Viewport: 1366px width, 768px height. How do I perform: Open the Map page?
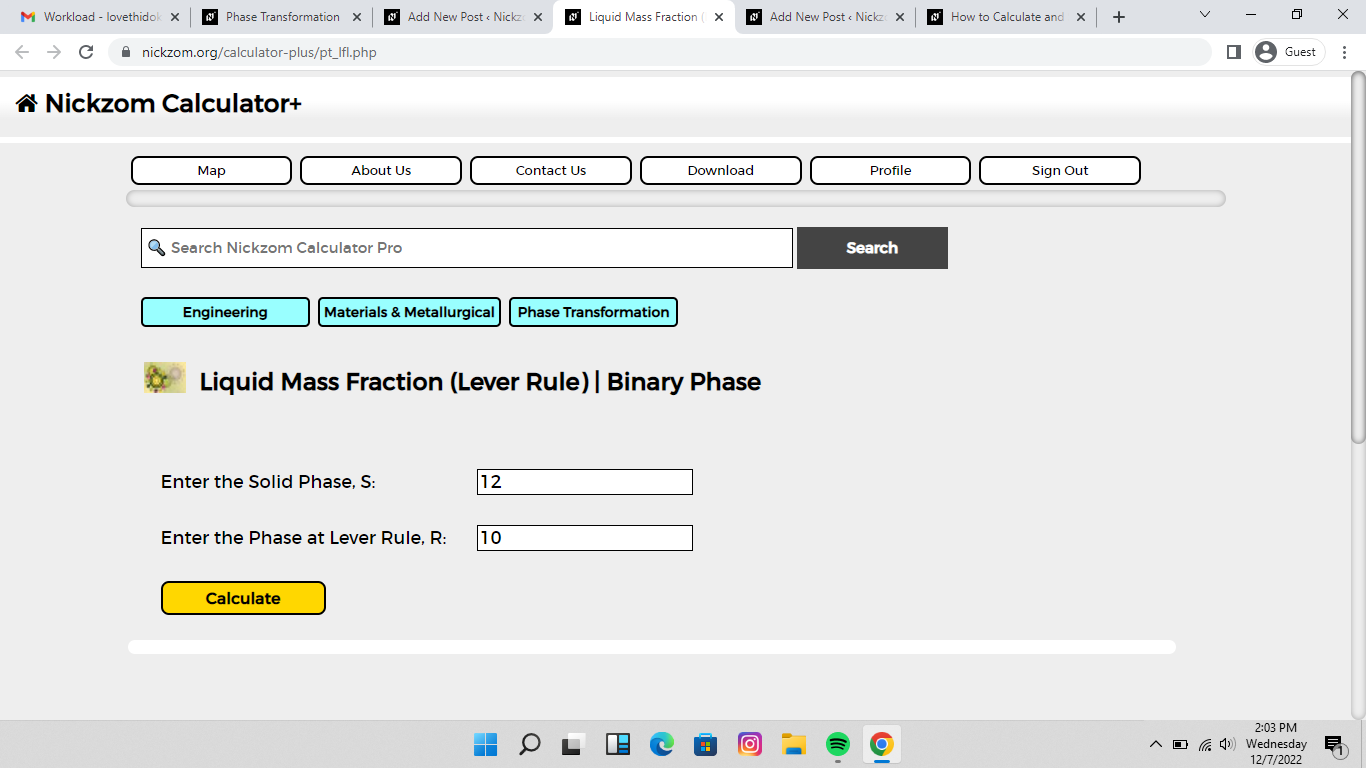(x=211, y=170)
